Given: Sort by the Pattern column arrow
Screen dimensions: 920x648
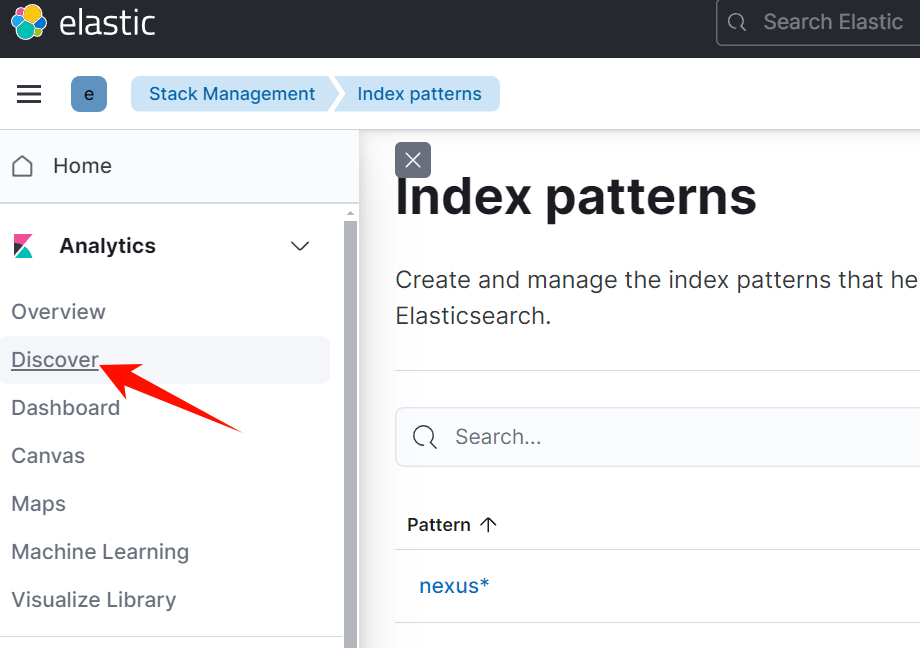Looking at the screenshot, I should tap(488, 524).
